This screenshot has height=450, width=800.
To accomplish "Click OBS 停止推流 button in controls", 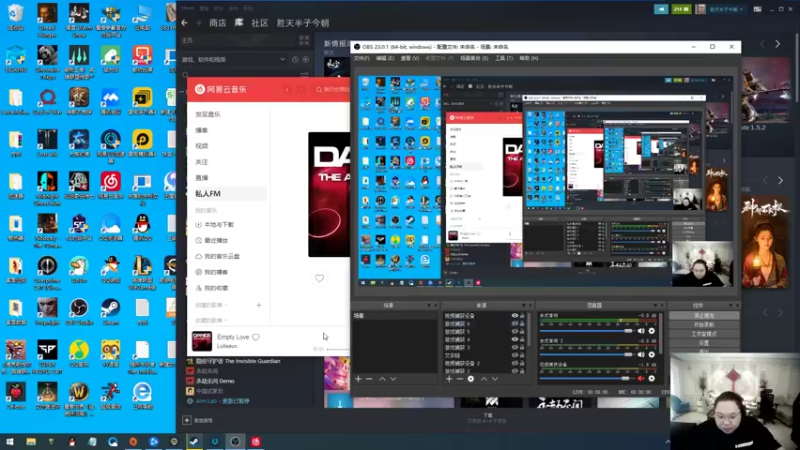I will 704,316.
